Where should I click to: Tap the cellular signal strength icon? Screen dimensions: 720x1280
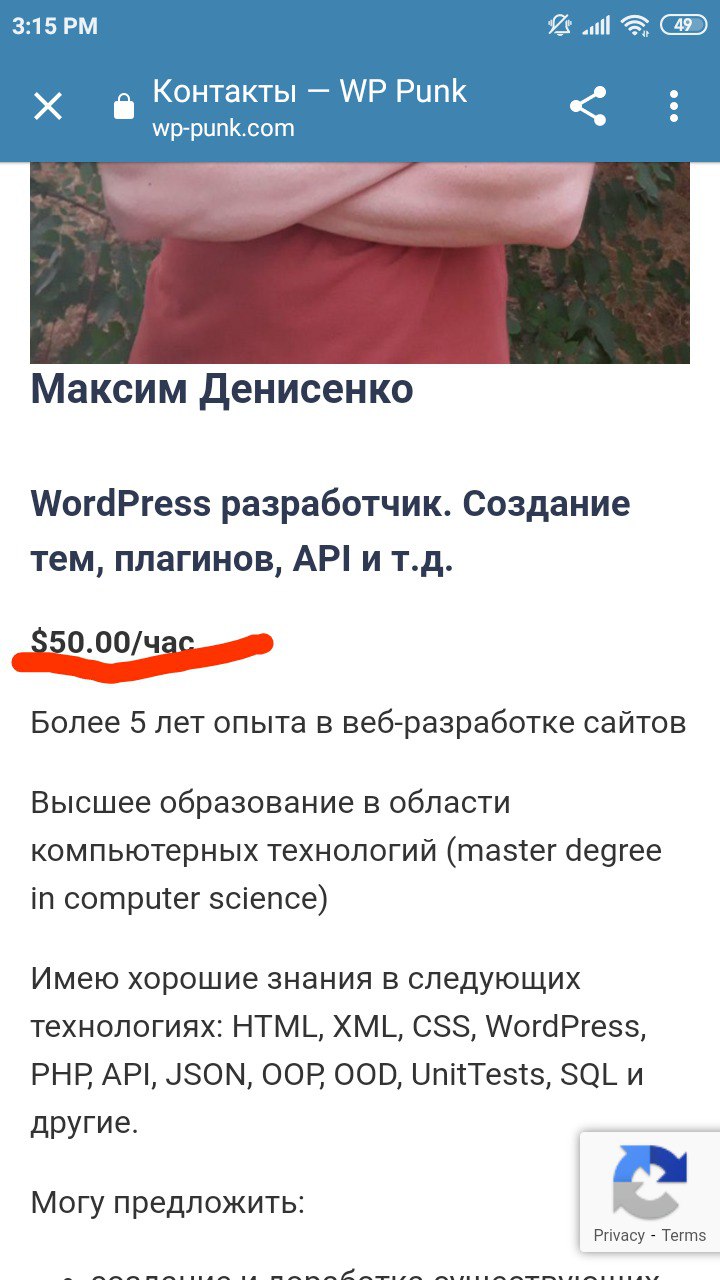point(596,26)
